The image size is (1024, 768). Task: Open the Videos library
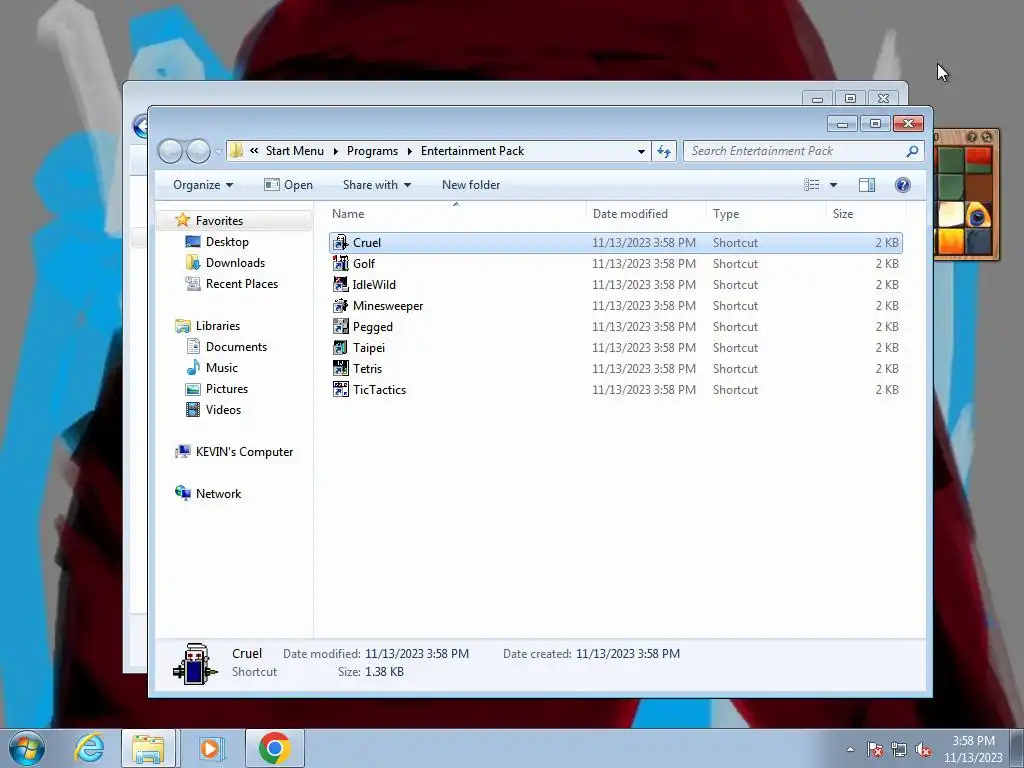[223, 409]
